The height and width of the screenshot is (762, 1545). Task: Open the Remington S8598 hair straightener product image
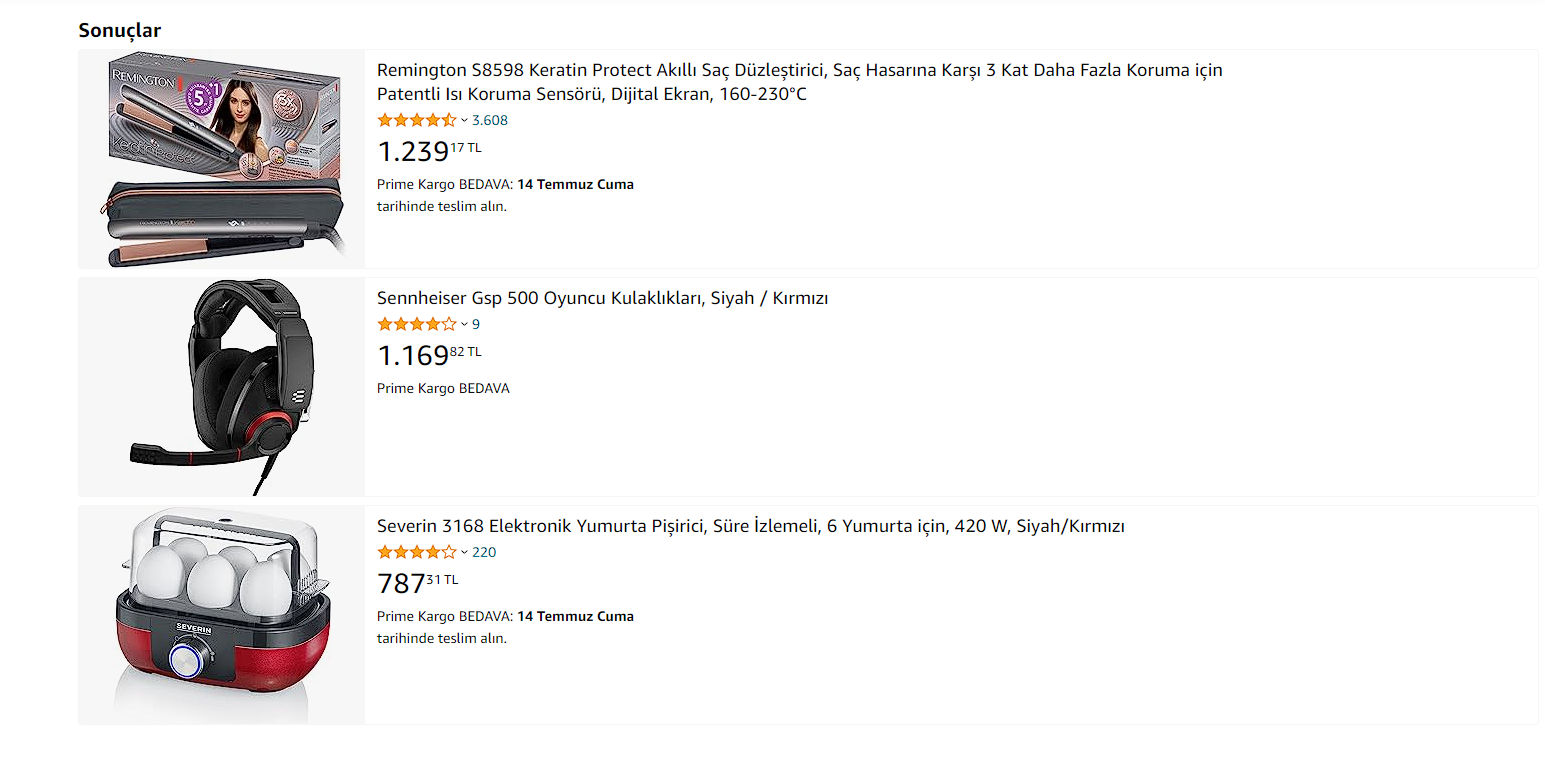[x=221, y=159]
